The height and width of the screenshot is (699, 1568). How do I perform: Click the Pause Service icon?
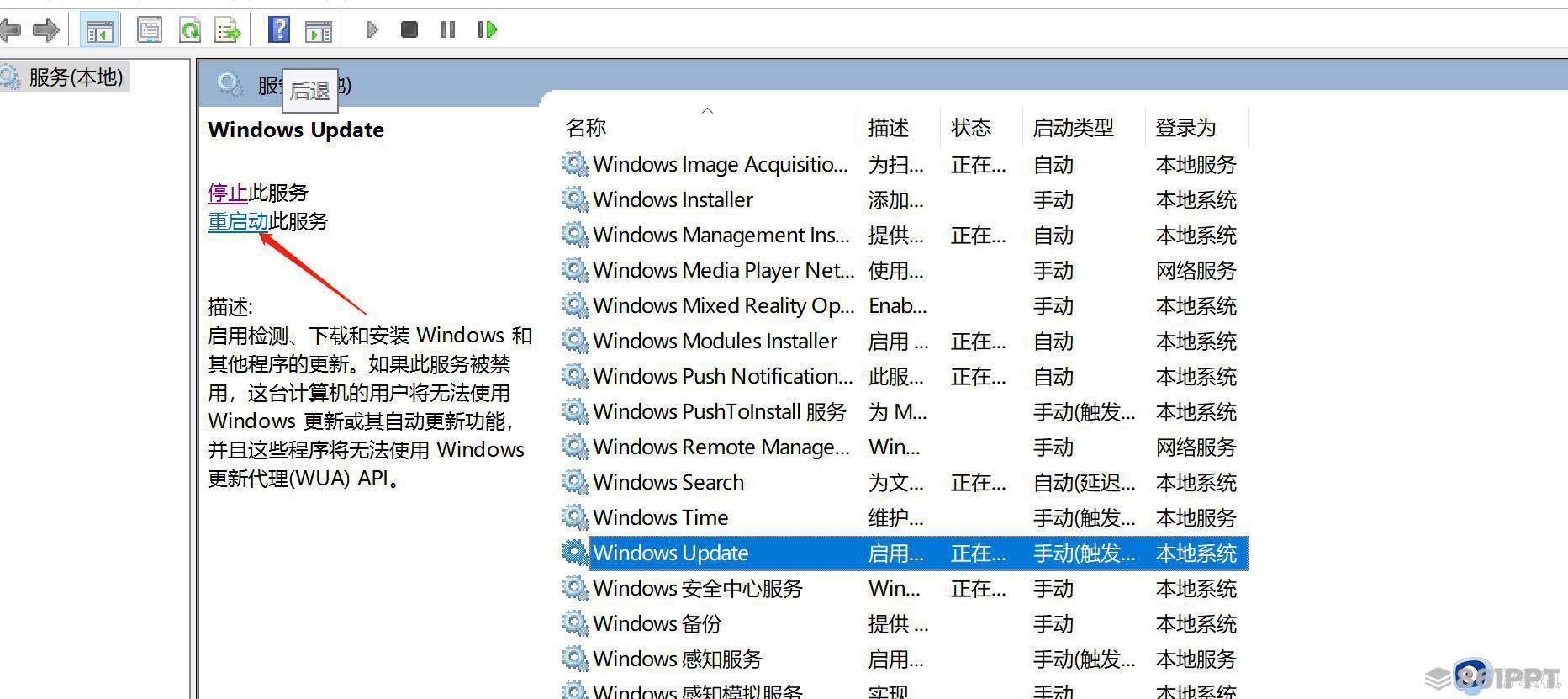point(448,30)
